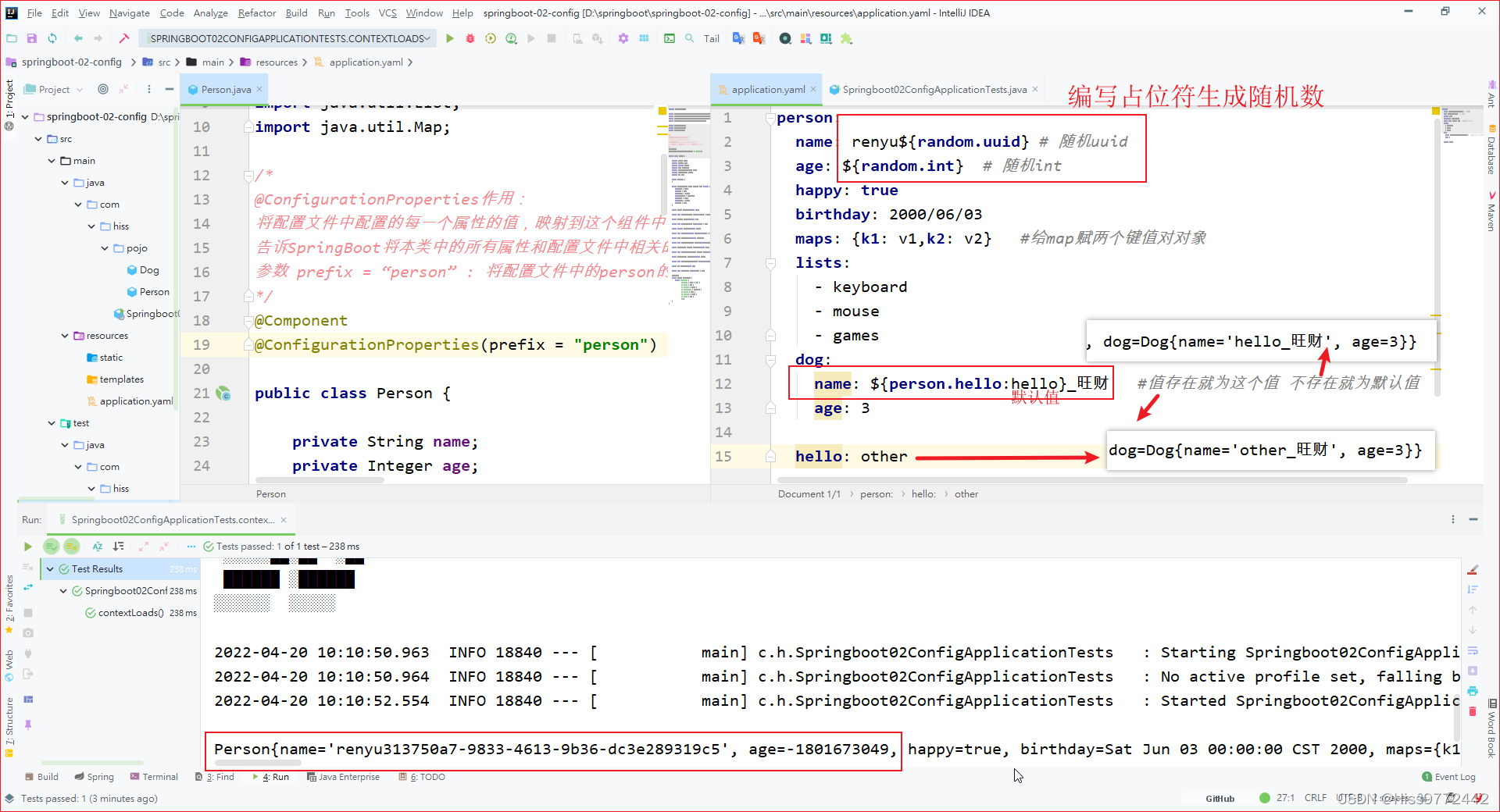Click the Save All toolbar icon
The height and width of the screenshot is (812, 1500).
point(32,38)
